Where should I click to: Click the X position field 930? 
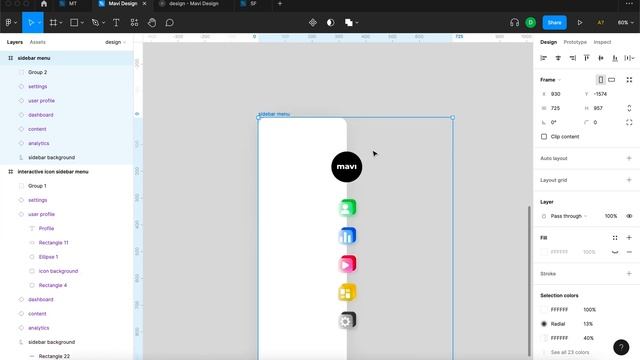tap(559, 94)
